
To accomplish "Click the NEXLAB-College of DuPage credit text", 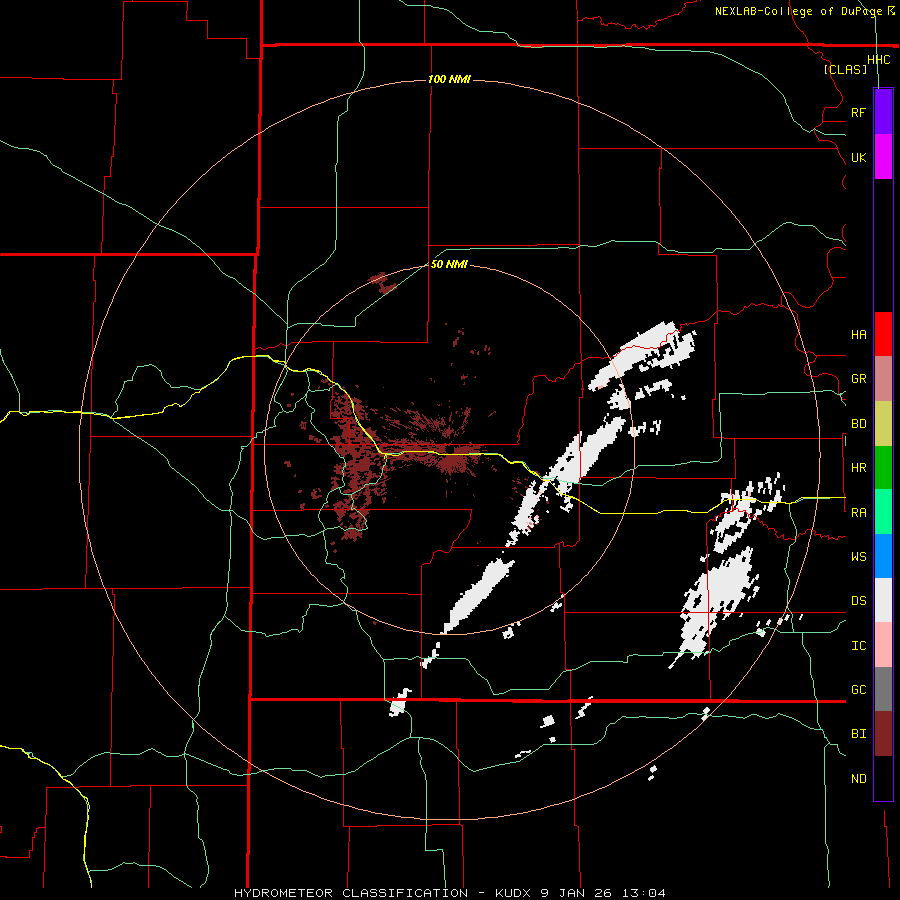I will click(800, 11).
